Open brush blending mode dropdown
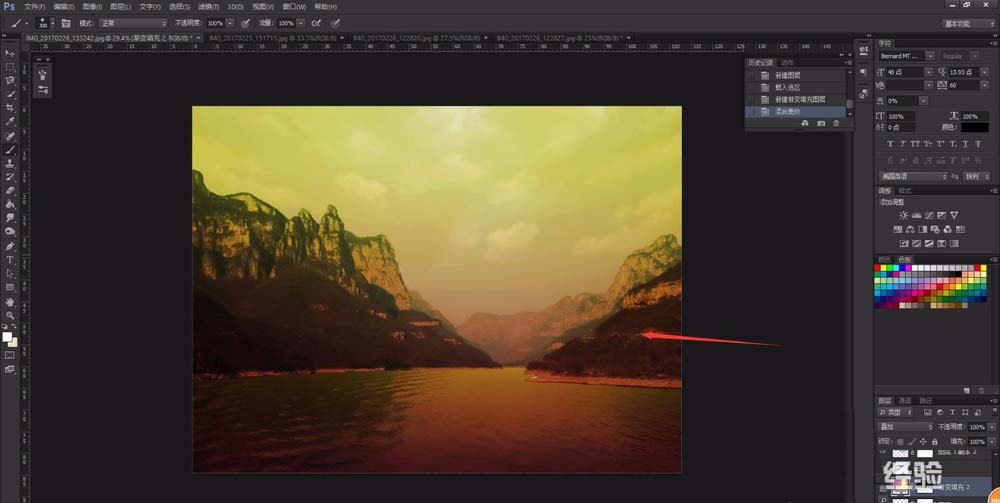Image resolution: width=1000 pixels, height=503 pixels. 133,23
